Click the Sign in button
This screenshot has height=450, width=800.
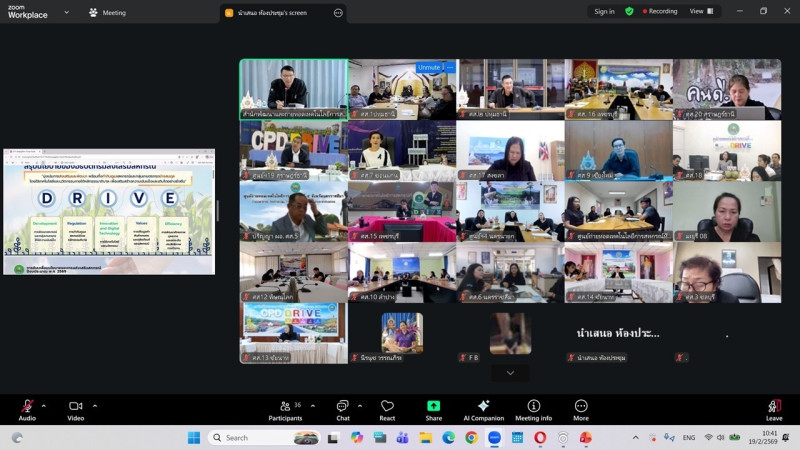click(604, 12)
